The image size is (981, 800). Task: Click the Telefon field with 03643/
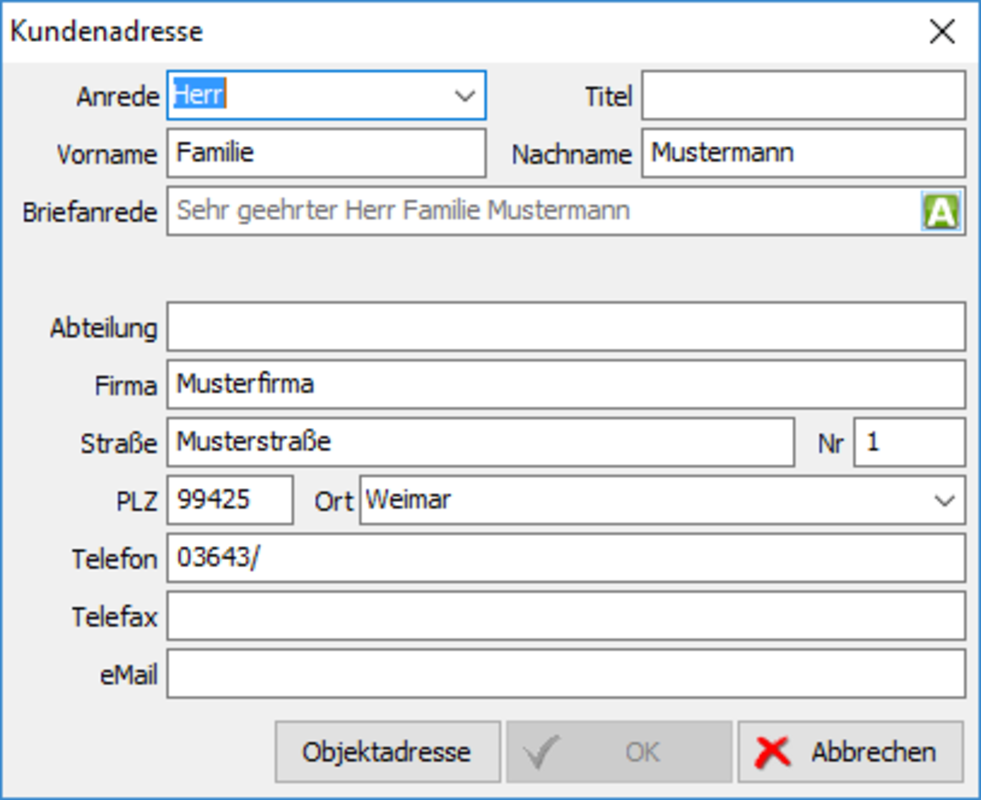pyautogui.click(x=565, y=558)
